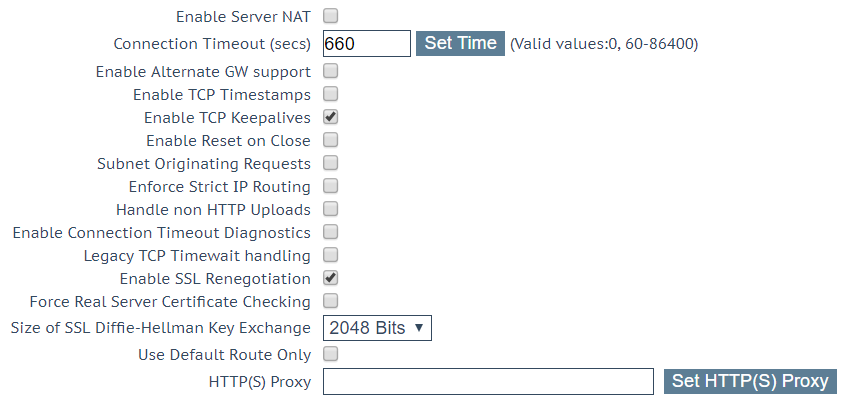
Task: Tick Use Default Route Only checkbox
Action: (x=330, y=354)
